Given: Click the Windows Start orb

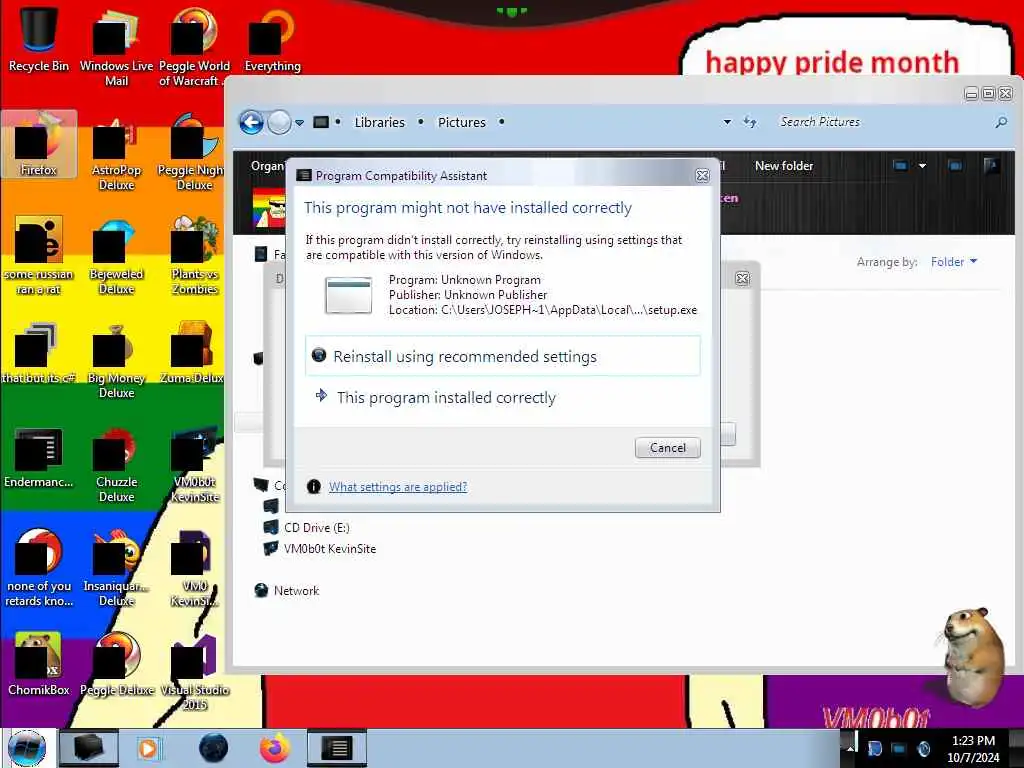Looking at the screenshot, I should click(27, 748).
